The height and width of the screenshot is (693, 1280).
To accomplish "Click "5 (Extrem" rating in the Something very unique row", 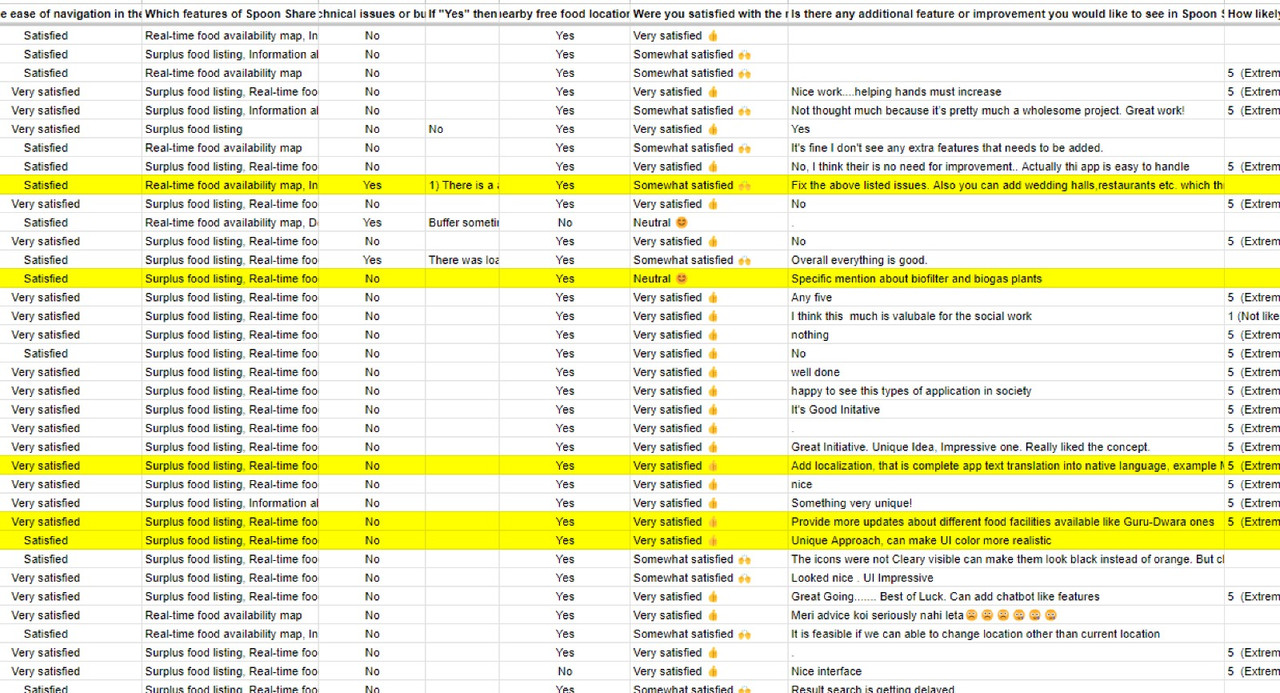I will point(1253,503).
